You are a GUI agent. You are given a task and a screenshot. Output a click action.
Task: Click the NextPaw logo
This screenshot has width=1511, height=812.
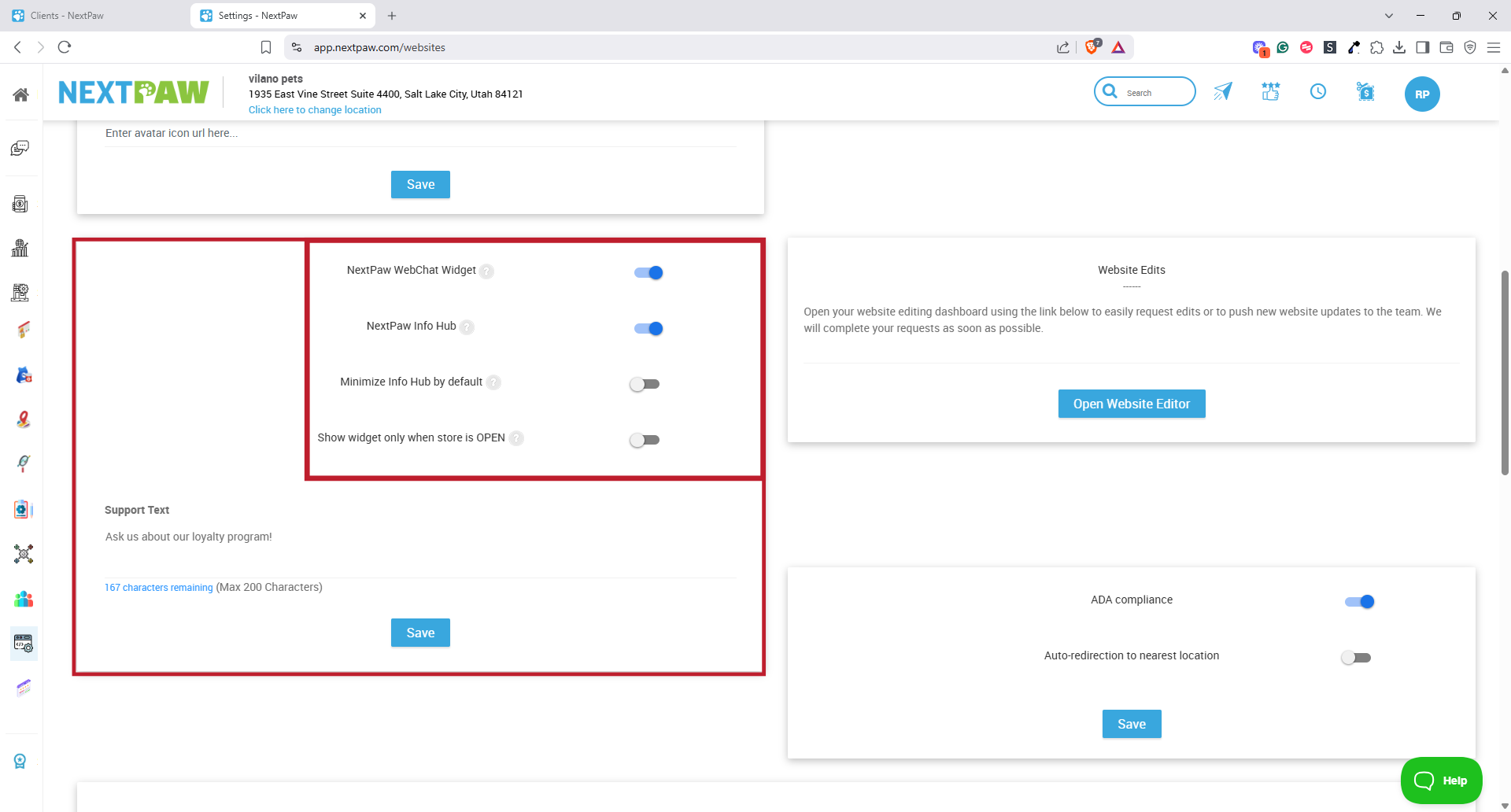click(134, 93)
